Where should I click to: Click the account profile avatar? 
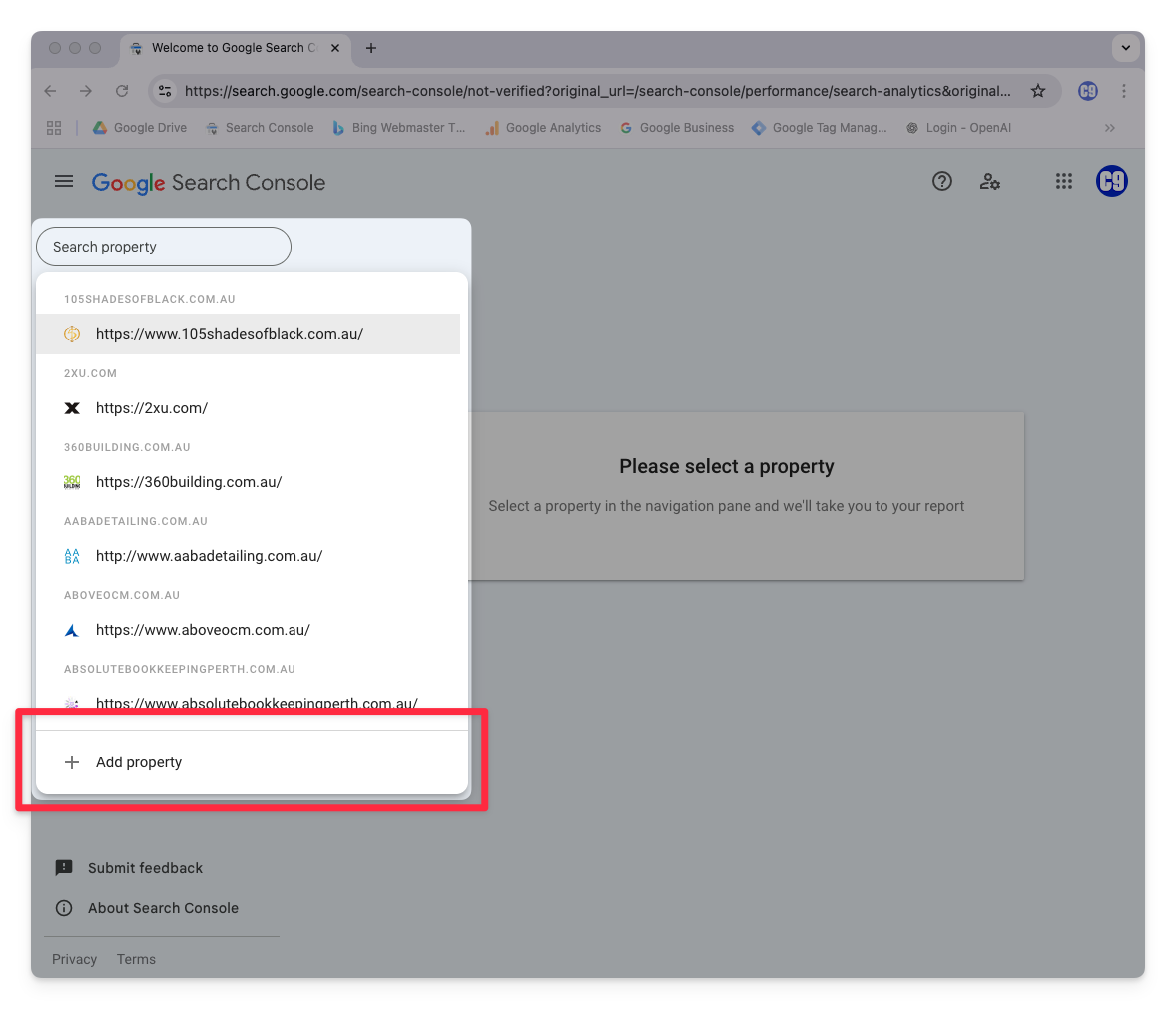(1111, 182)
